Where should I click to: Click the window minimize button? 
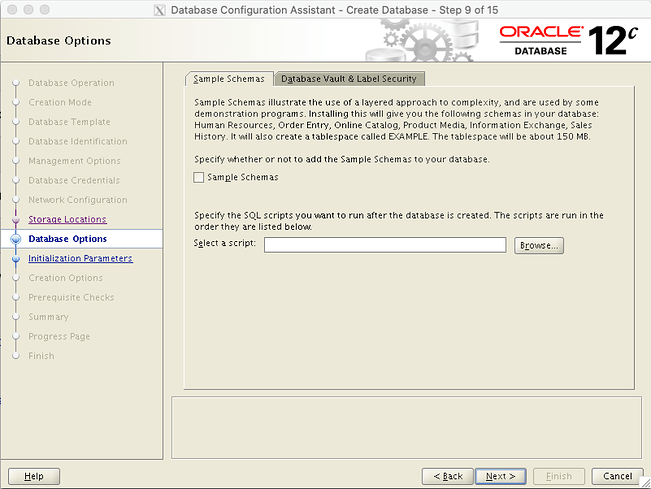click(28, 10)
